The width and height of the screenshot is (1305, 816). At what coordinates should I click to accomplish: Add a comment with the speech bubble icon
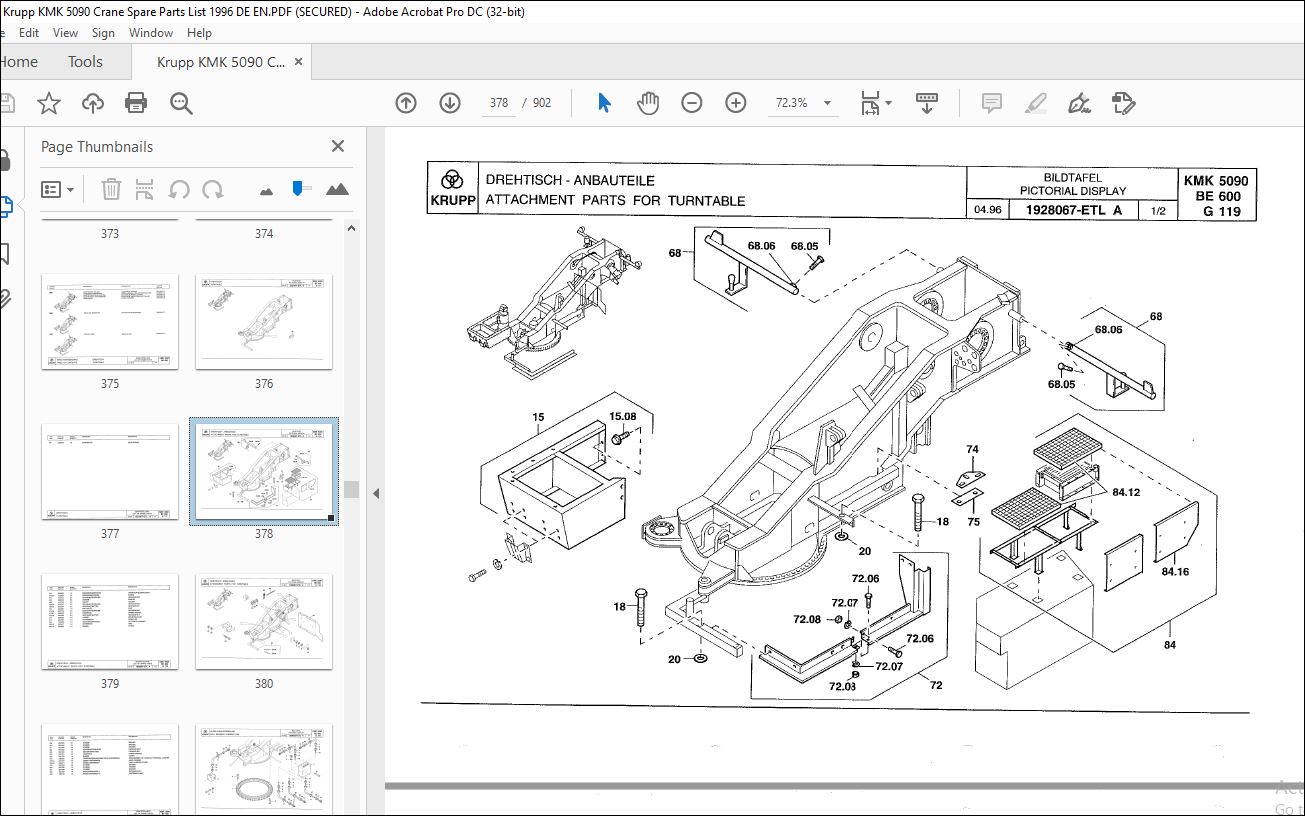tap(992, 102)
